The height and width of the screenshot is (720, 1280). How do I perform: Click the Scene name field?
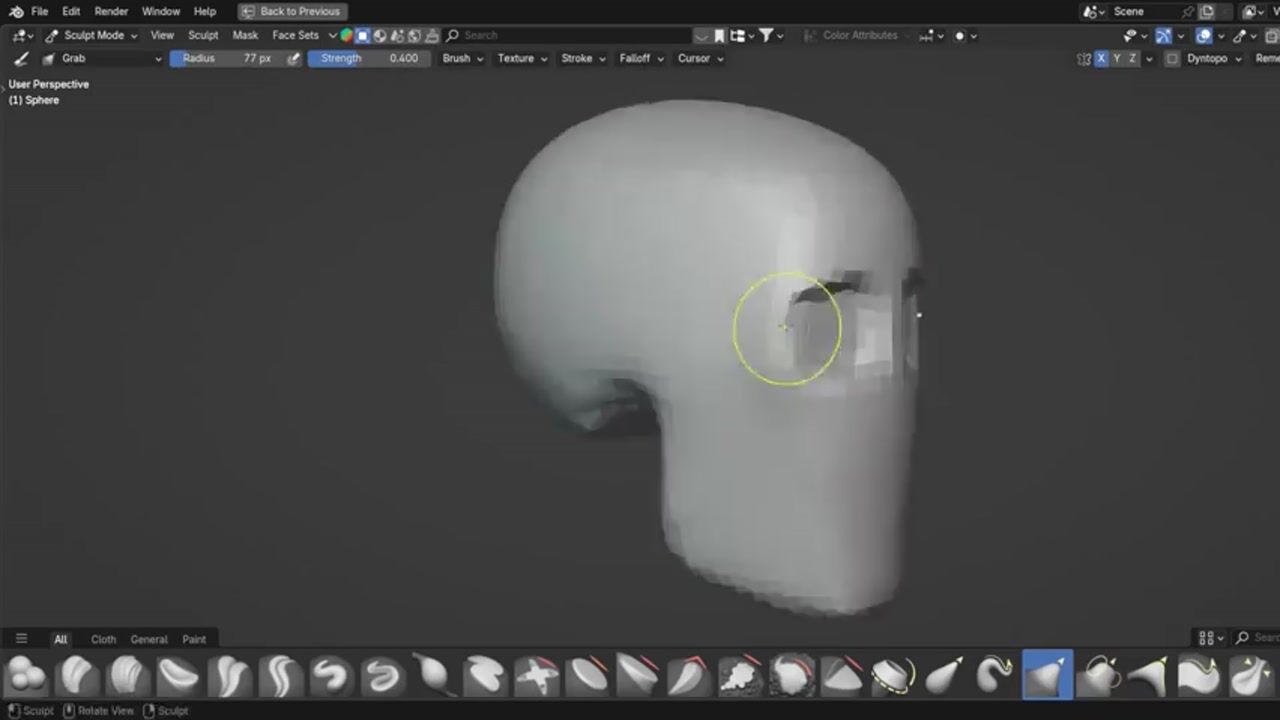tap(1143, 12)
